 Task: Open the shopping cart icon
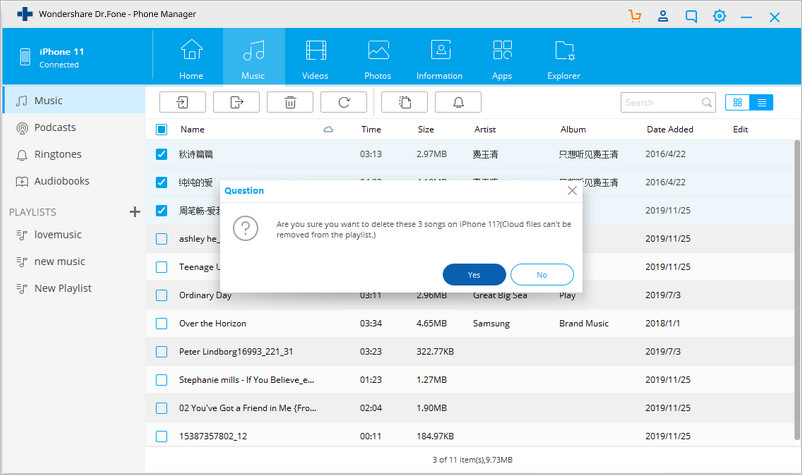[x=635, y=16]
